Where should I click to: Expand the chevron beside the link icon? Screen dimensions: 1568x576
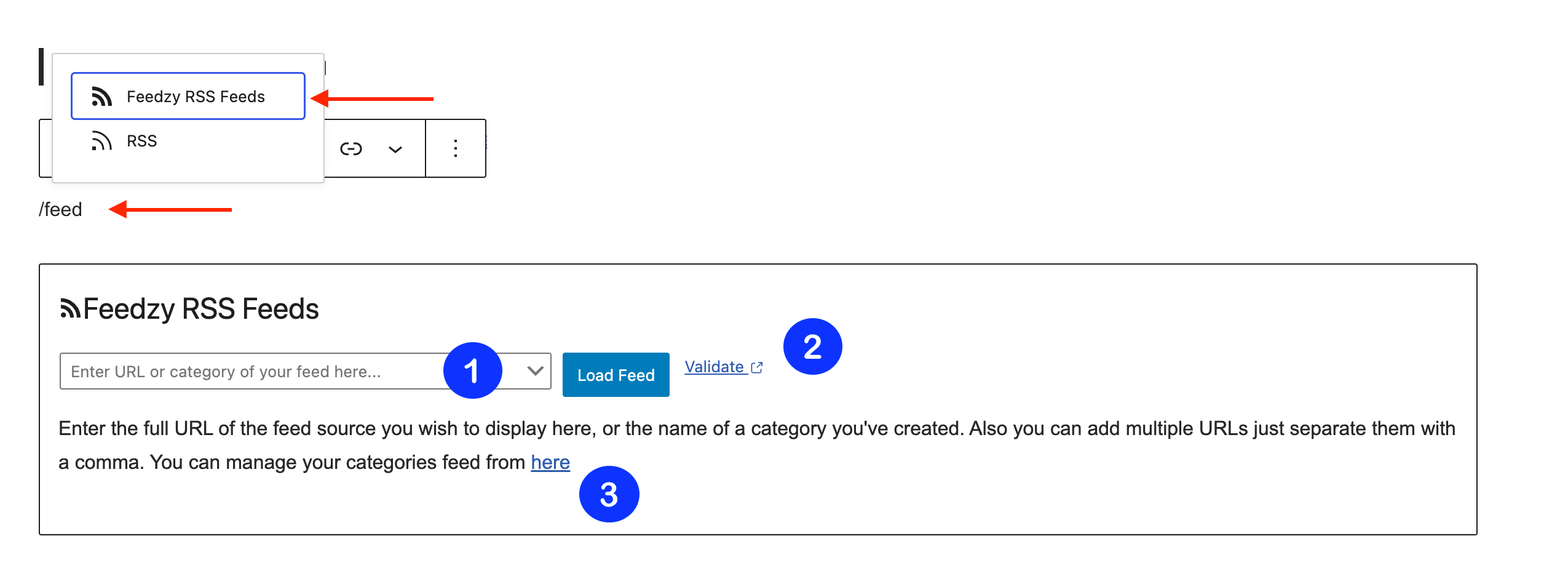pyautogui.click(x=395, y=149)
